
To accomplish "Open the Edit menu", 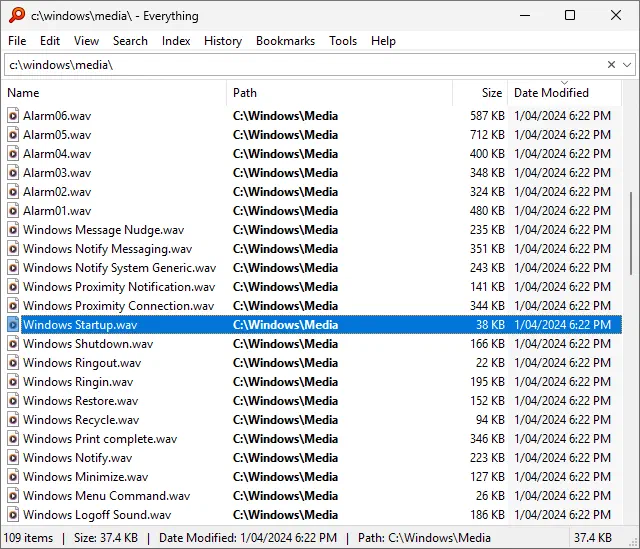I will [50, 41].
